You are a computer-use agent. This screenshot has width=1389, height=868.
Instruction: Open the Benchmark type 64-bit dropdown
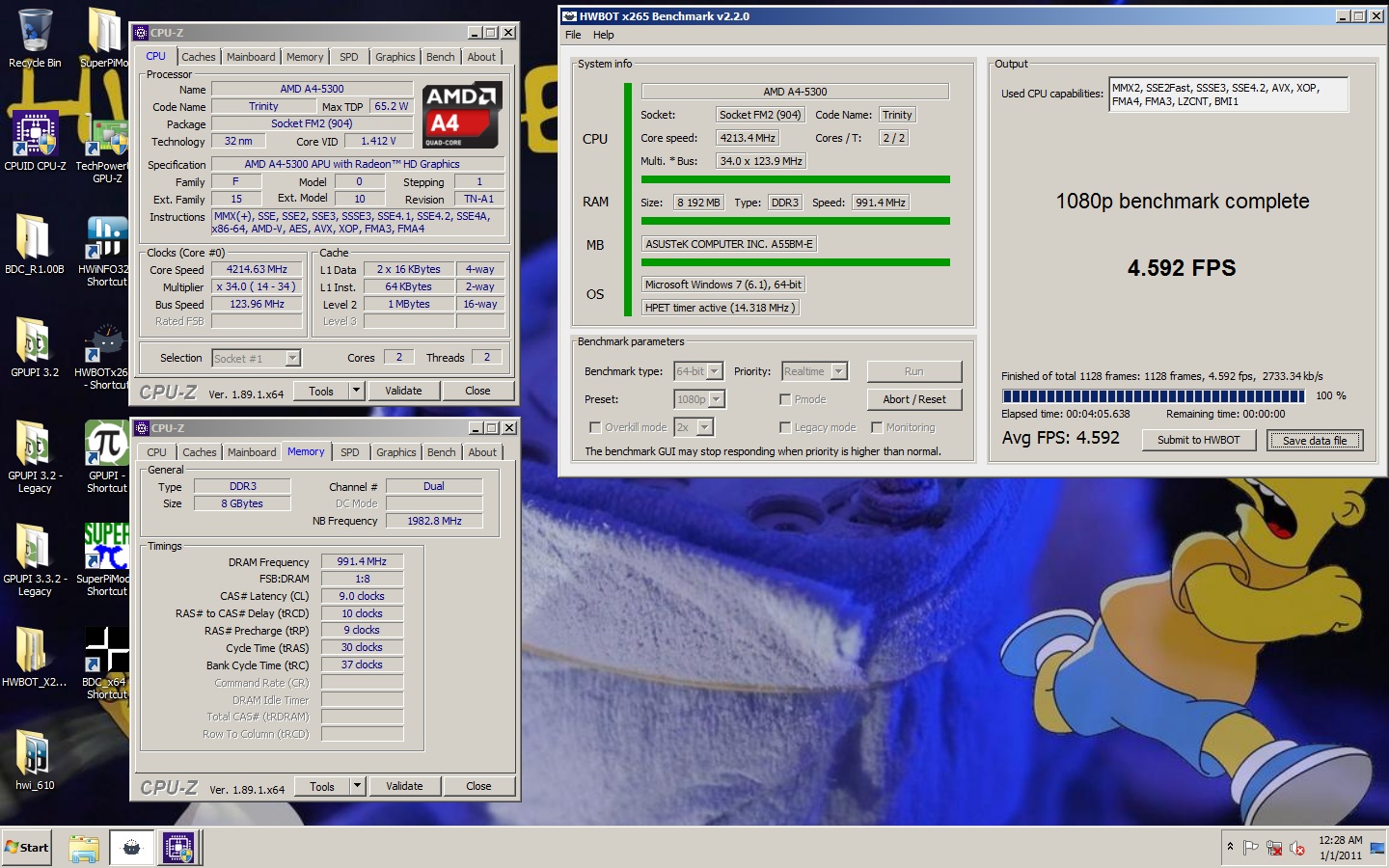click(715, 371)
